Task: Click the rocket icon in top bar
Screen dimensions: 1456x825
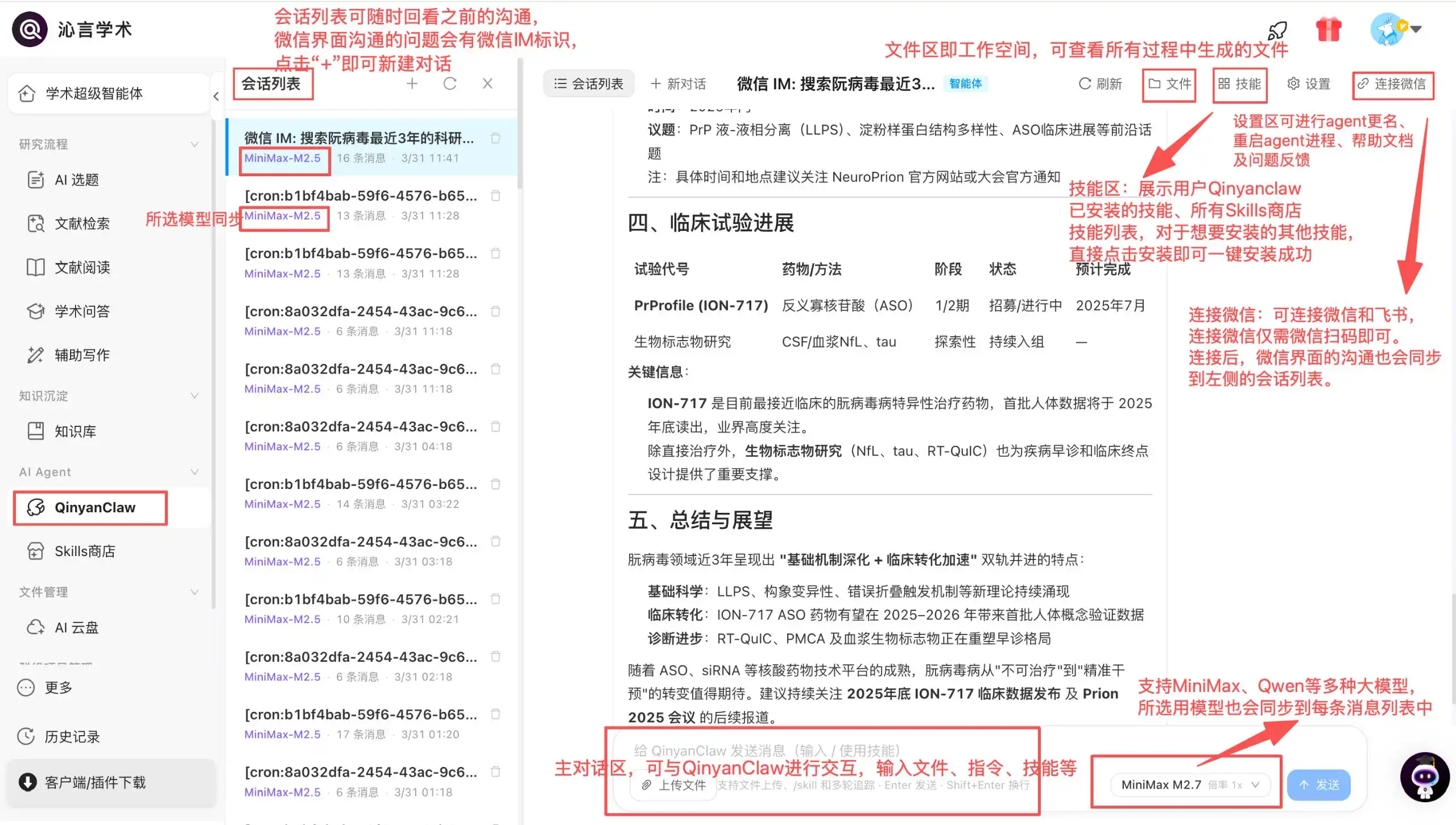Action: [1277, 30]
